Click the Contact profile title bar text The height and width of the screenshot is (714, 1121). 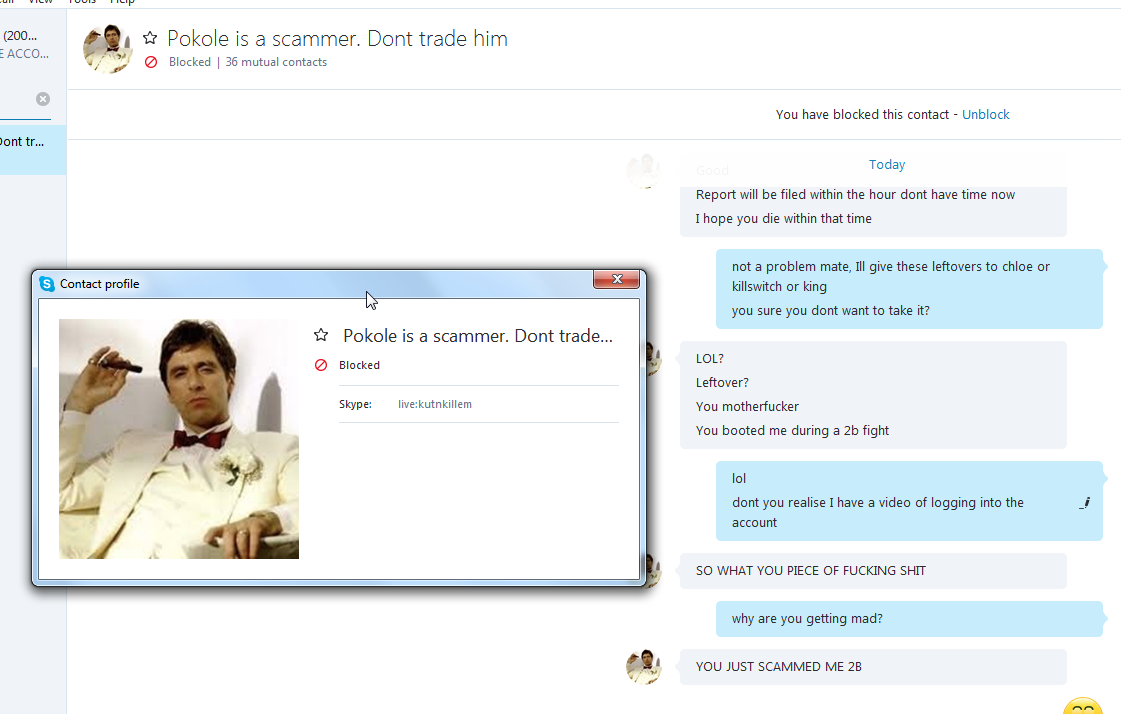click(99, 284)
